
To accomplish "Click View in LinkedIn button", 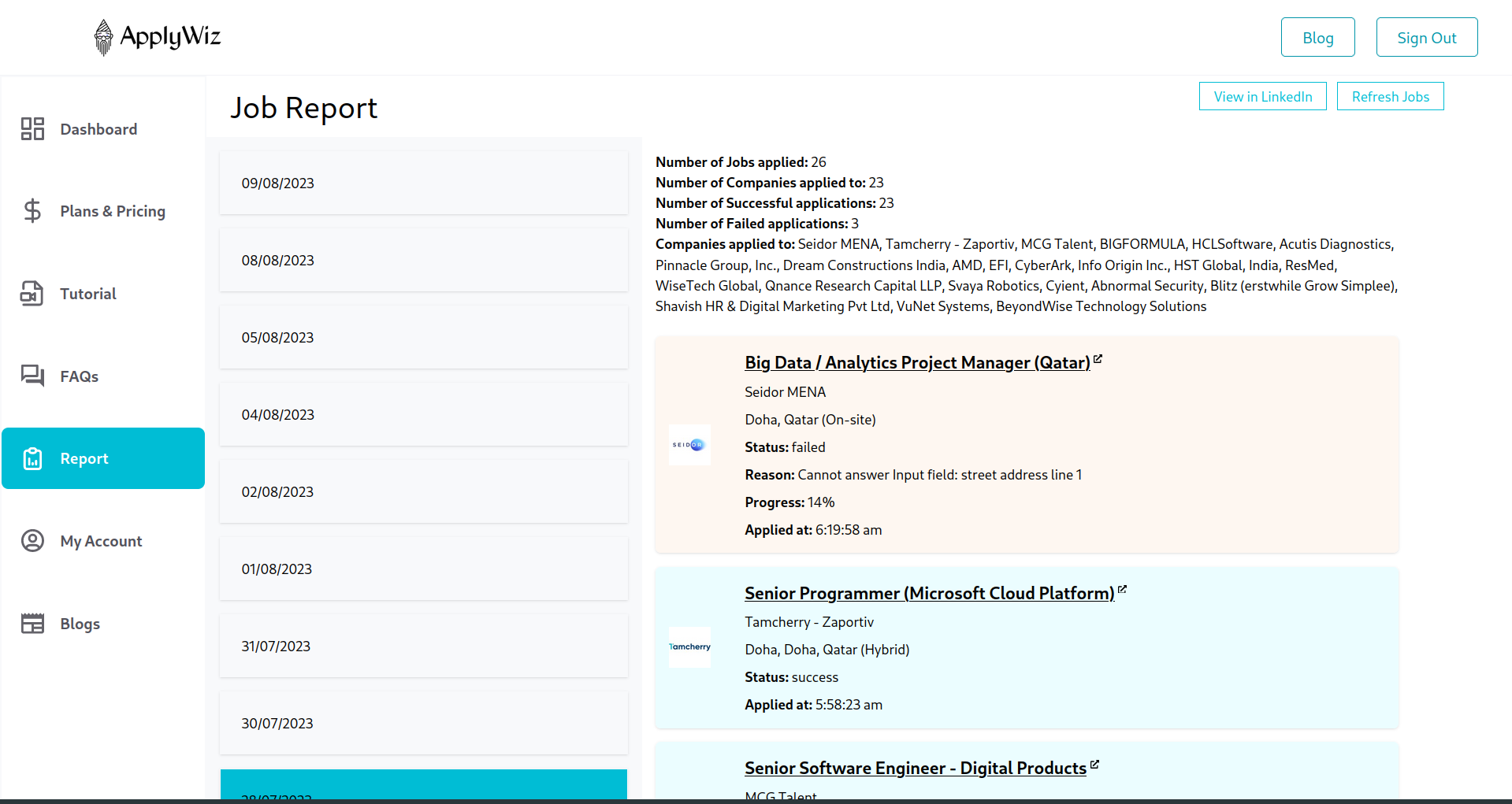I will [x=1262, y=96].
